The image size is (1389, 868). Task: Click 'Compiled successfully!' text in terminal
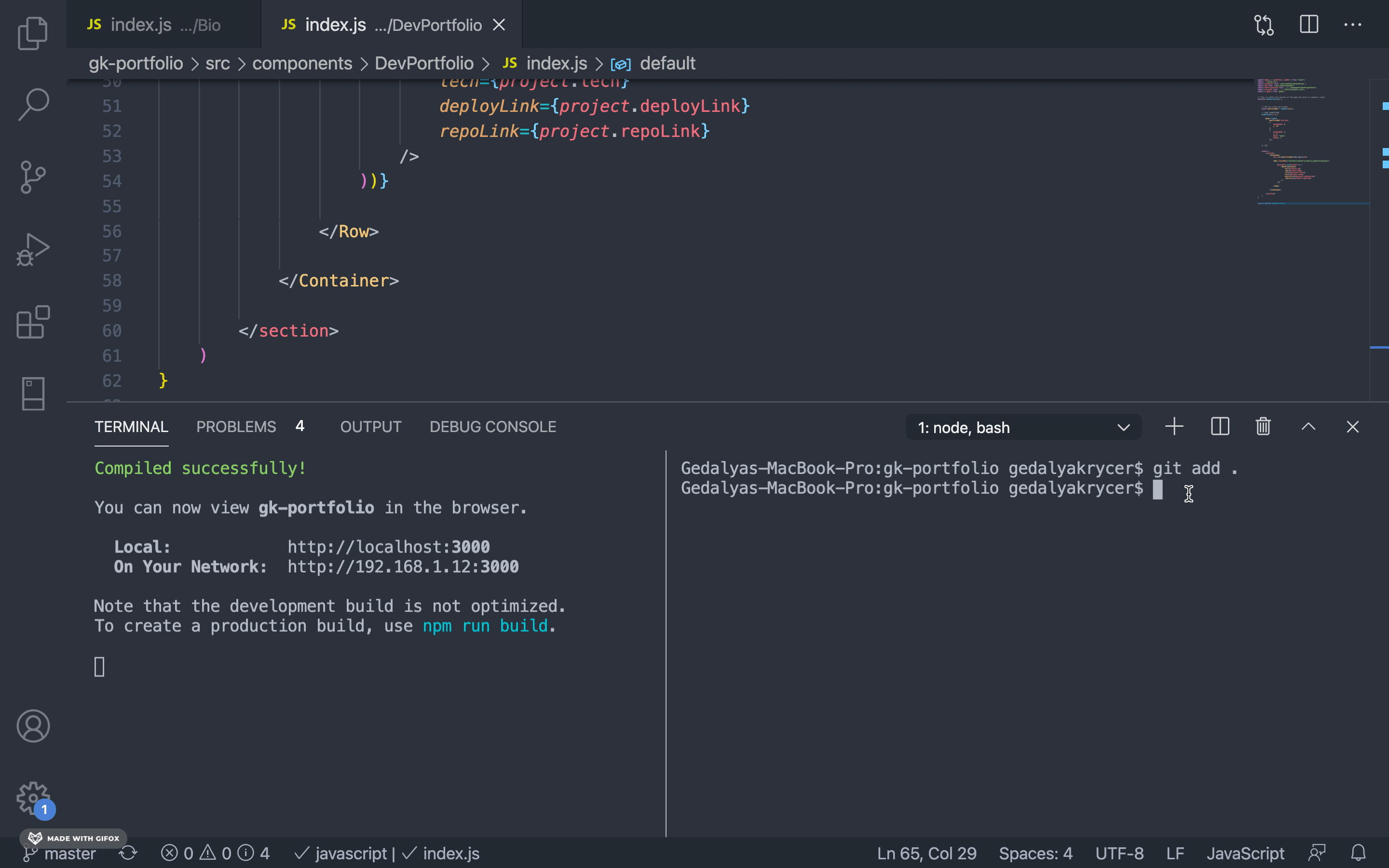pyautogui.click(x=200, y=468)
